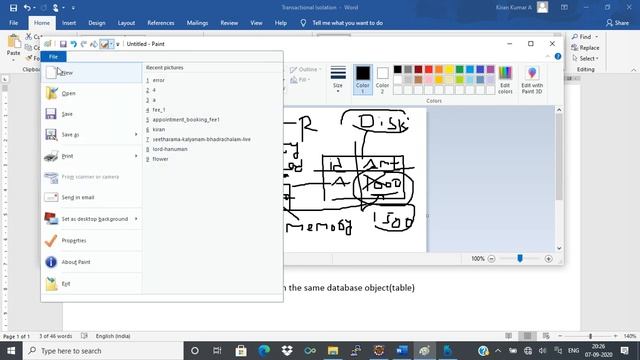
Task: Open recent picture appointment_booking_fee1
Action: point(186,120)
